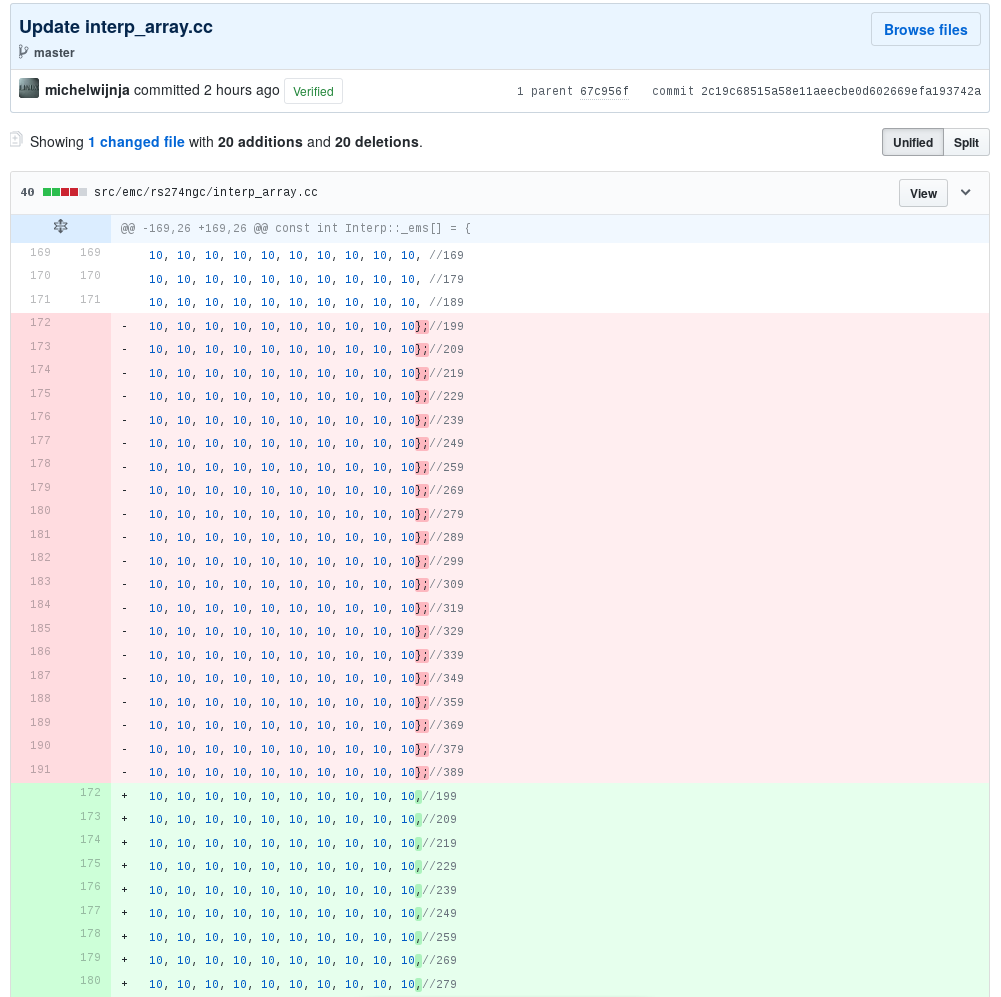Click the branch icon beside master
The height and width of the screenshot is (997, 1001).
coord(24,52)
